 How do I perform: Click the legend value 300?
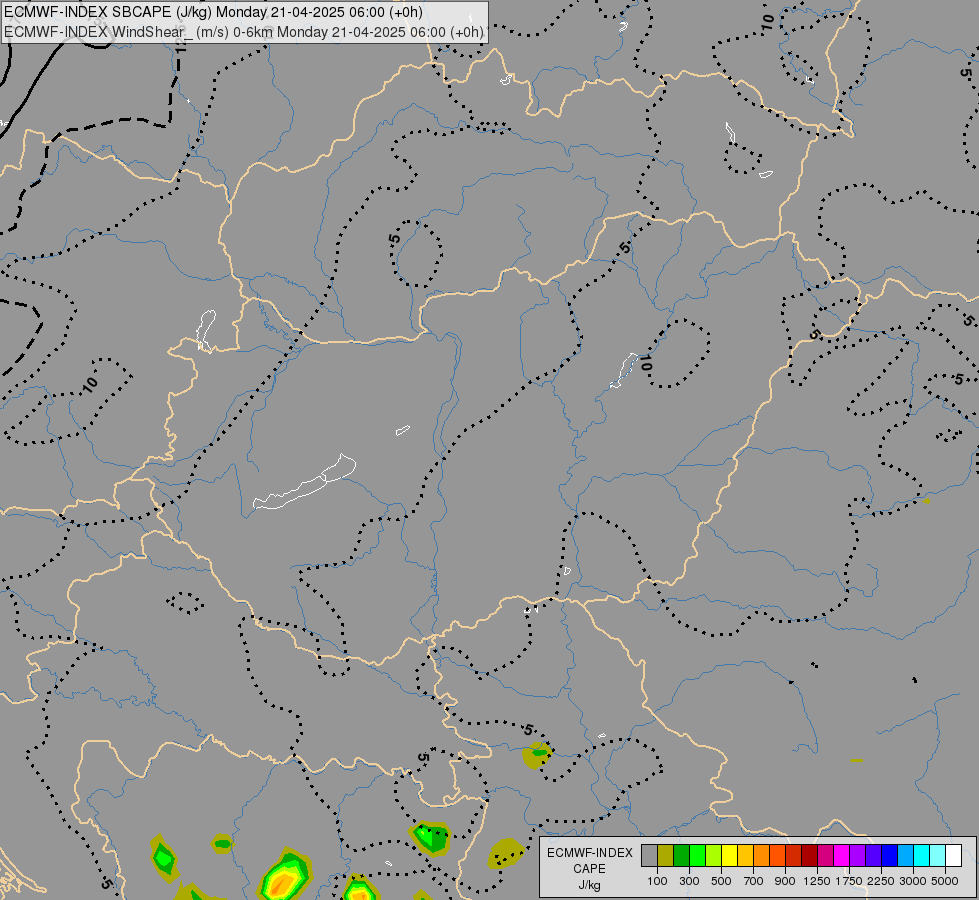(x=689, y=881)
